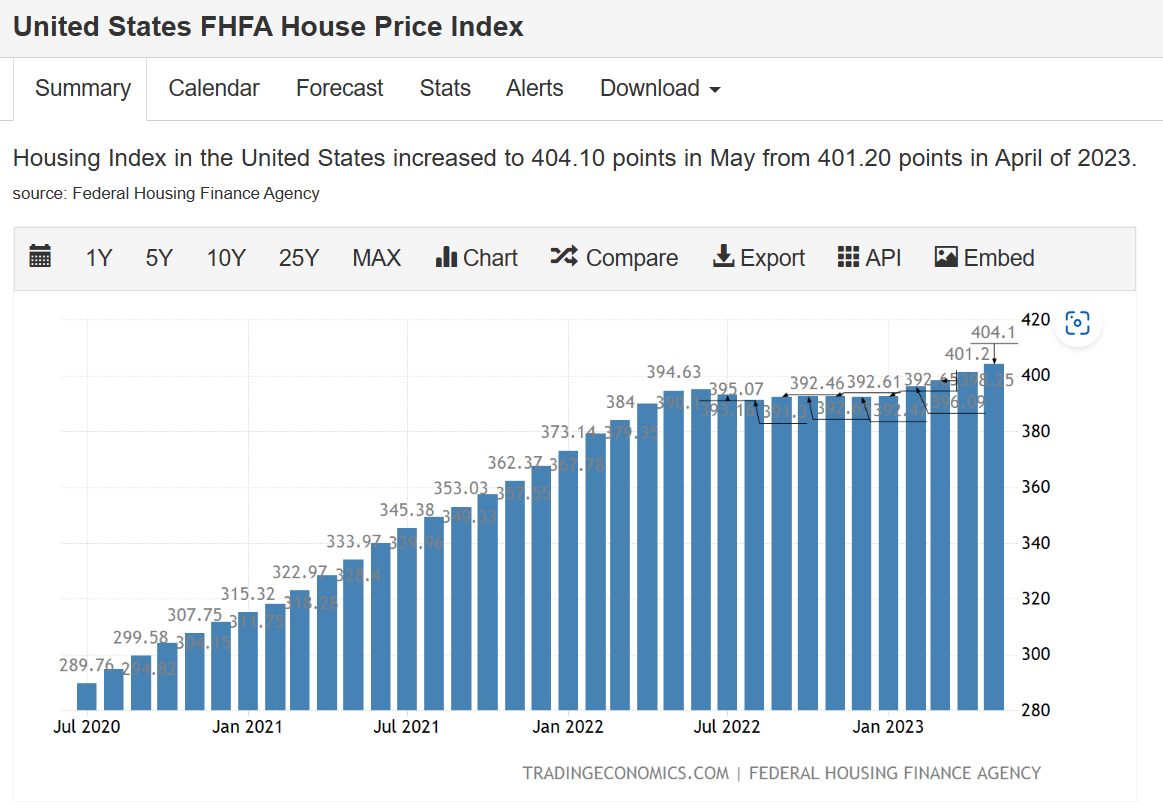Image resolution: width=1163 pixels, height=805 pixels.
Task: Select the 1Y time range
Action: 98,258
